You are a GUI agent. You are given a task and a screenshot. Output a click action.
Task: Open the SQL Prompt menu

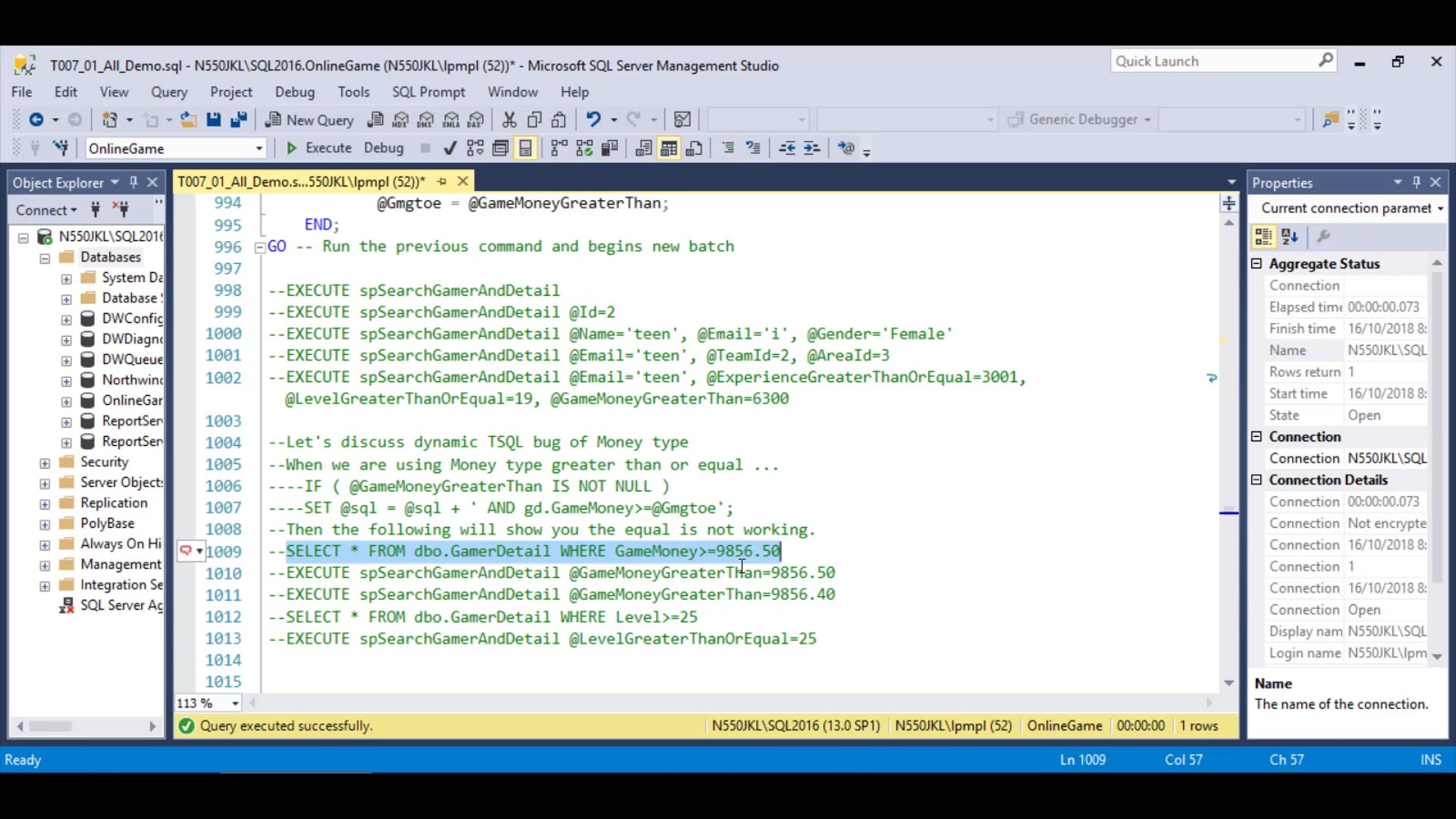click(428, 92)
